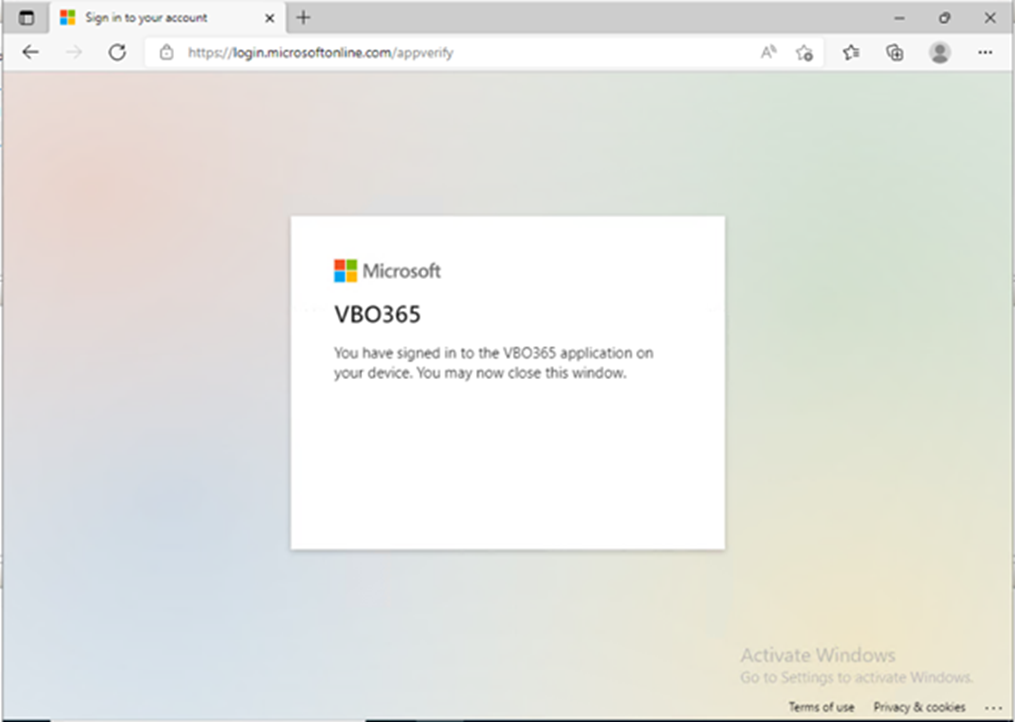Open tab actions menu icon
Screen dimensions: 1015x722
[27, 17]
